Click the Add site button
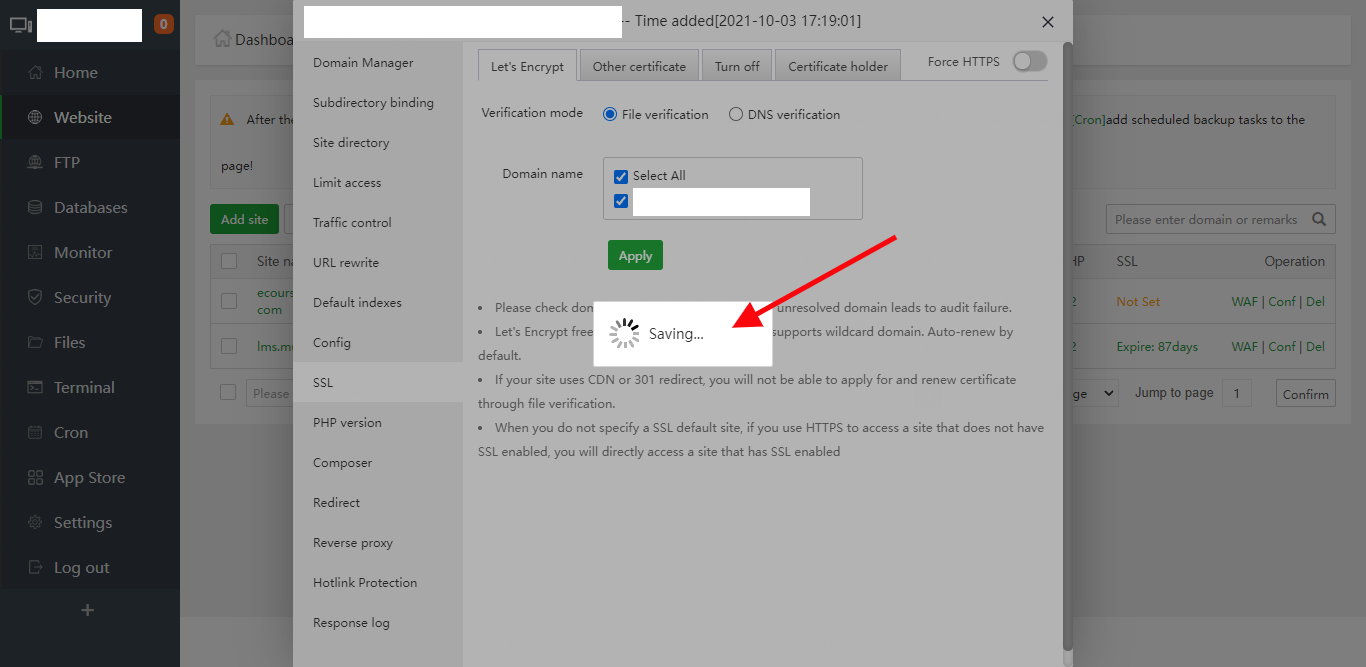1366x667 pixels. click(x=245, y=219)
